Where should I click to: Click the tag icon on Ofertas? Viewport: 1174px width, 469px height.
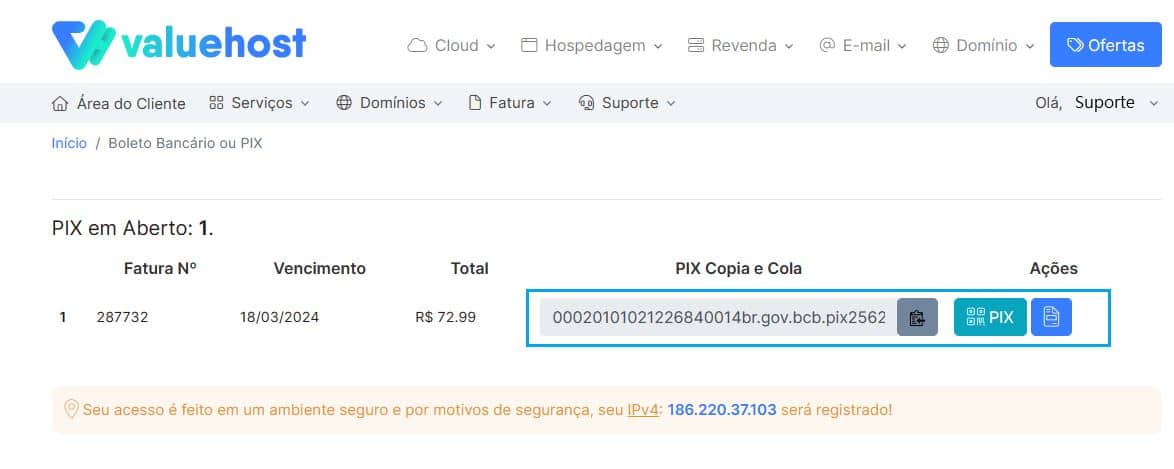[1075, 45]
